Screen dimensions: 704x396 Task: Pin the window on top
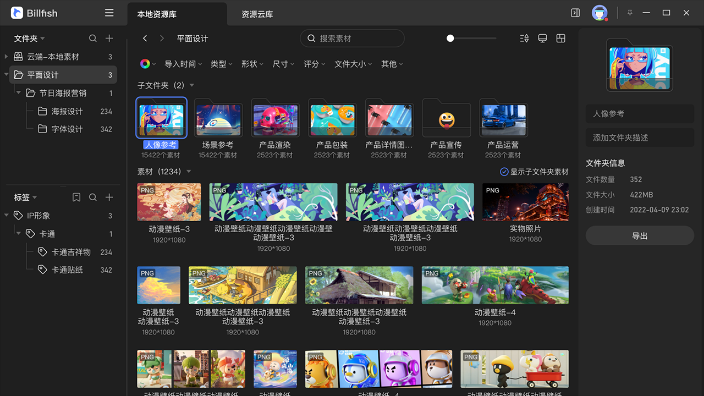pyautogui.click(x=629, y=13)
